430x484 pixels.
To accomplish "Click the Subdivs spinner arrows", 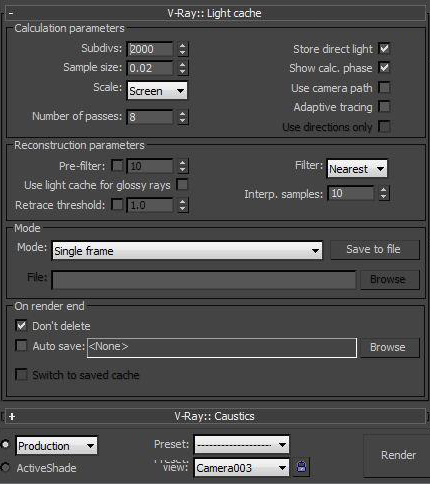I will (182, 49).
